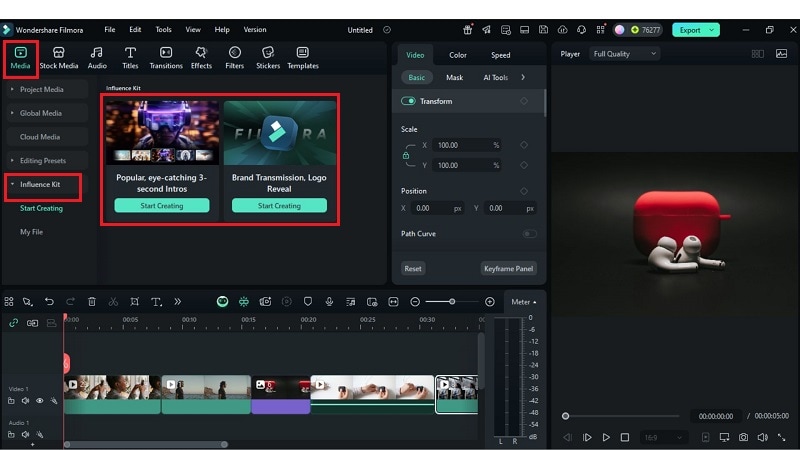The width and height of the screenshot is (800, 450).
Task: Open the Edit menu
Action: [135, 30]
